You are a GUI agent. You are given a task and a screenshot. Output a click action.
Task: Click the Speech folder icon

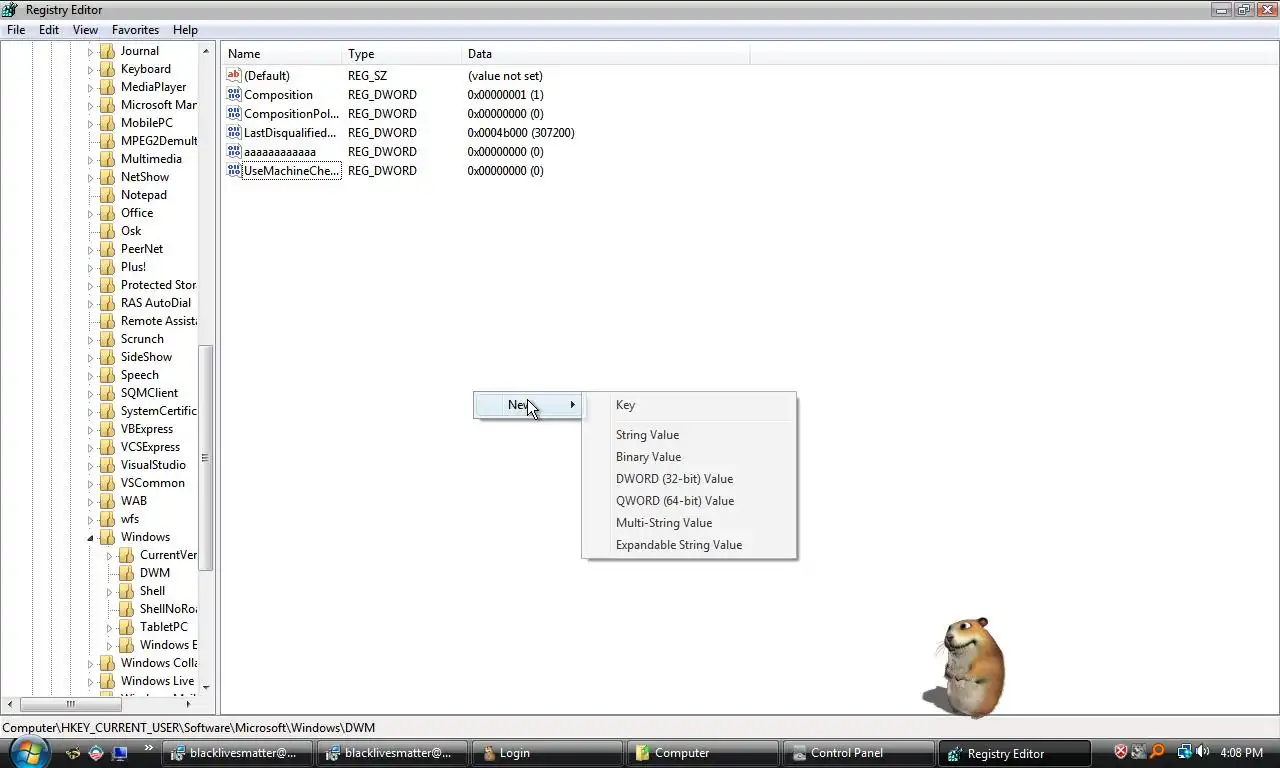(x=107, y=375)
